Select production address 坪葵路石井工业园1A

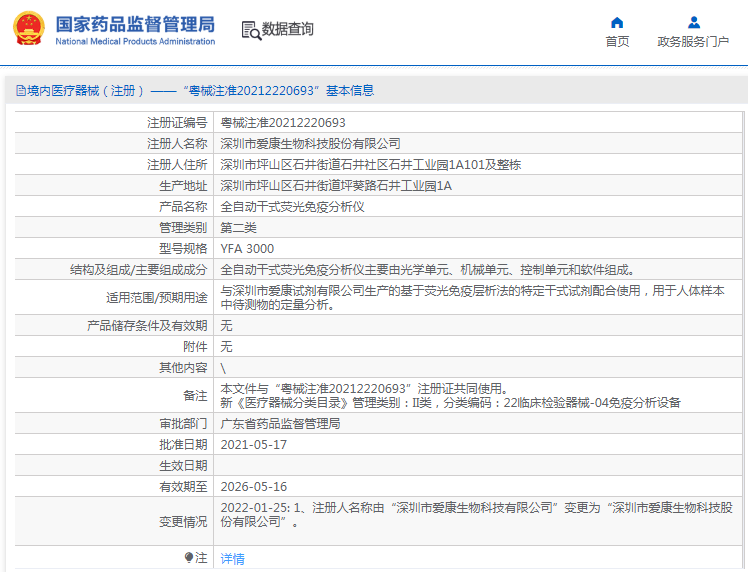pyautogui.click(x=336, y=186)
